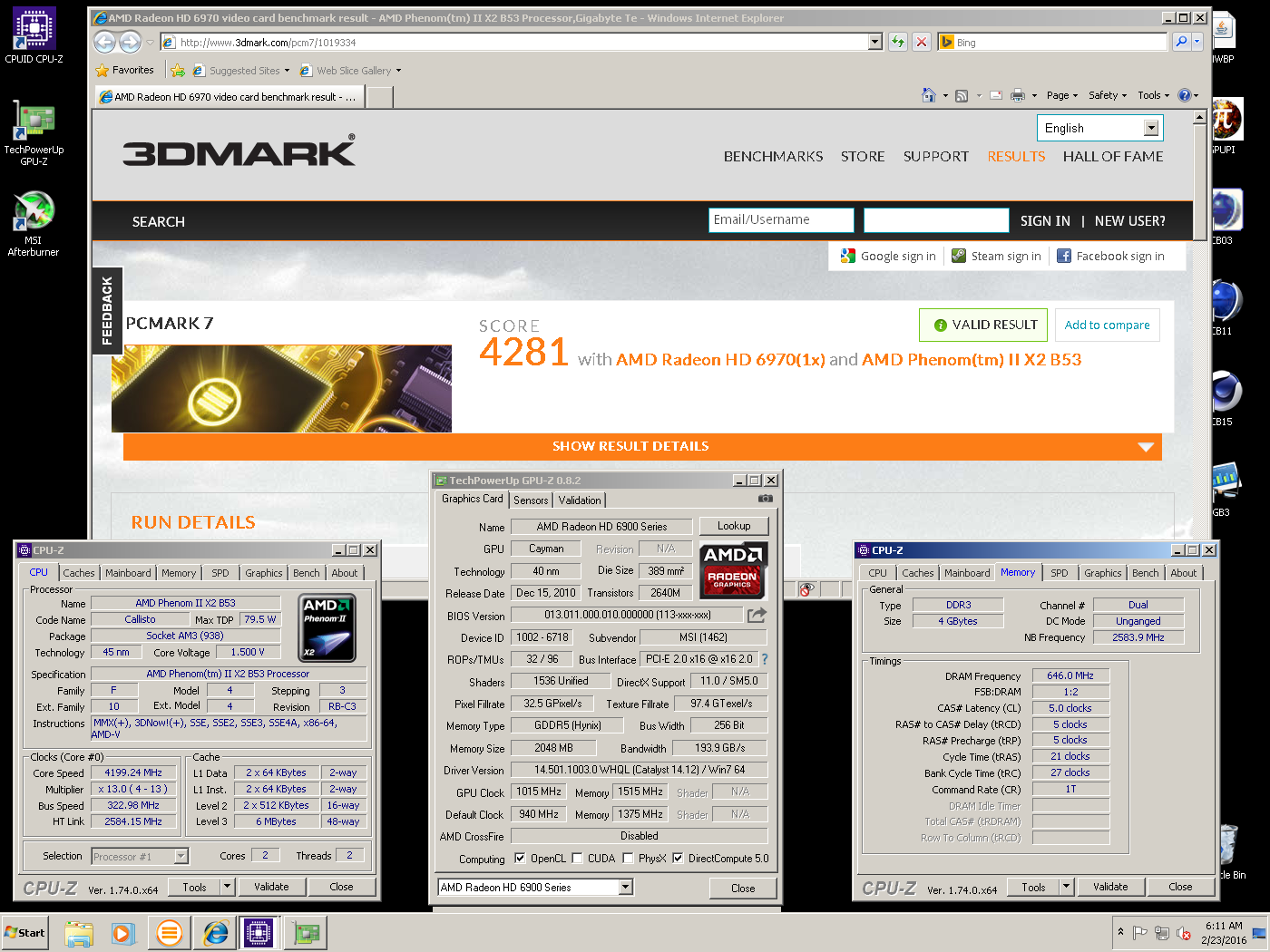Click the FEEDBACK side tab on 3DMark
This screenshot has height=952, width=1270.
[x=107, y=310]
